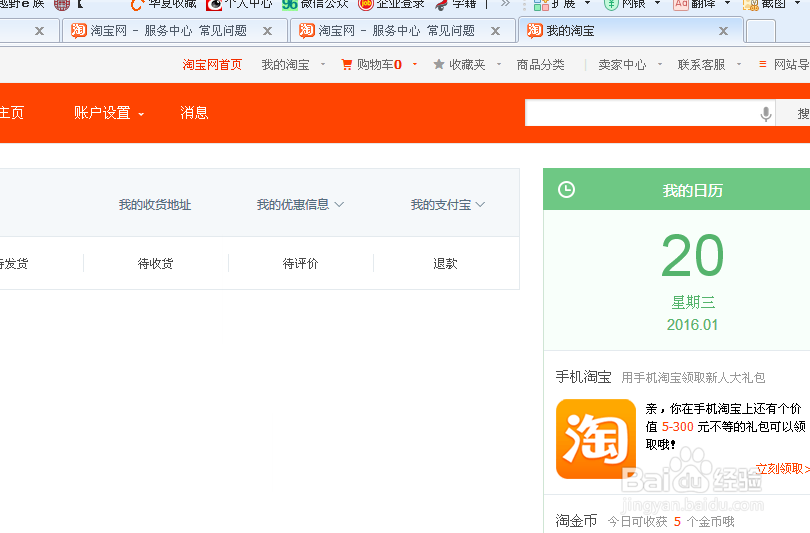Expand the 我的淘宝 dropdown arrow in top nav
This screenshot has height=533, width=810.
[x=323, y=65]
